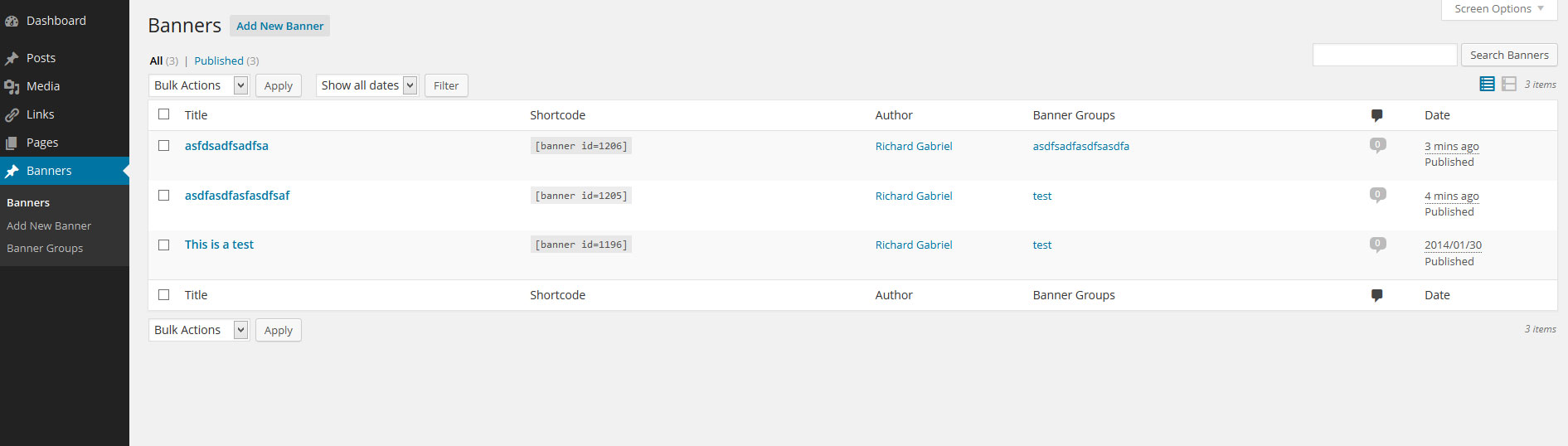Screen dimensions: 1568x446
Task: Open the Show all dates dropdown
Action: (x=367, y=85)
